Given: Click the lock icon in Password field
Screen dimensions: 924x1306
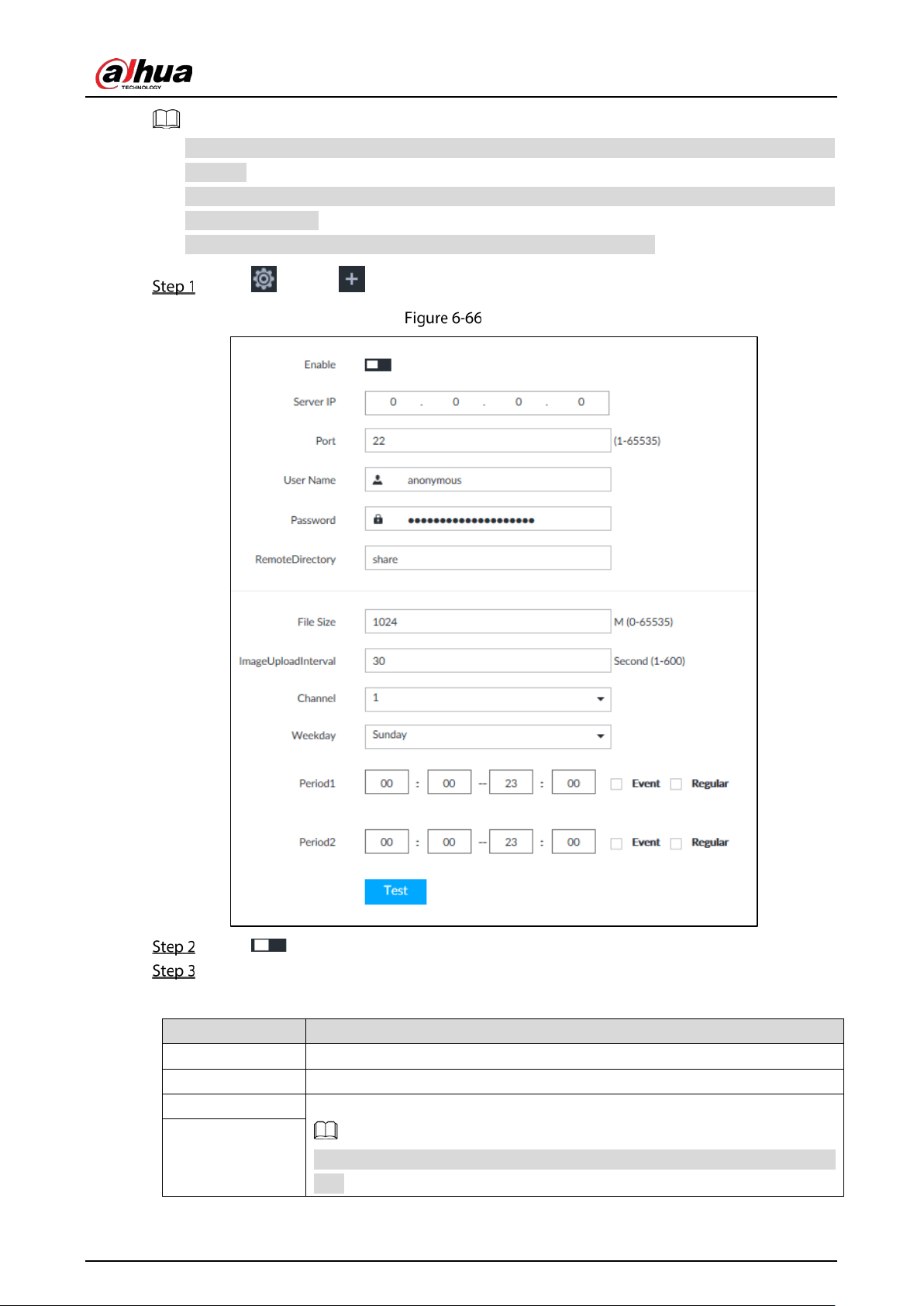Looking at the screenshot, I should [378, 519].
